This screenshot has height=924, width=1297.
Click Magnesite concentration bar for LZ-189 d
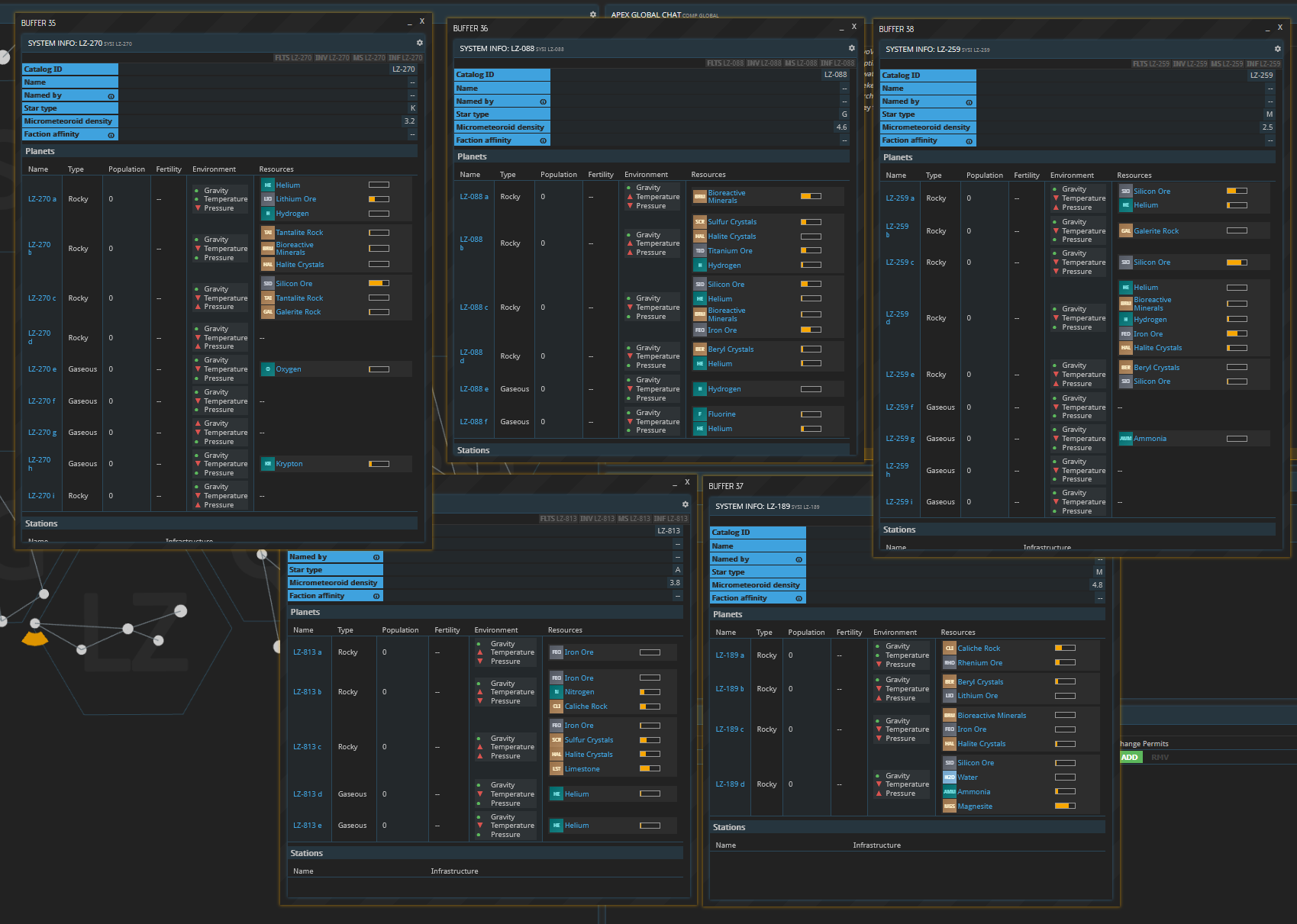click(x=1065, y=806)
